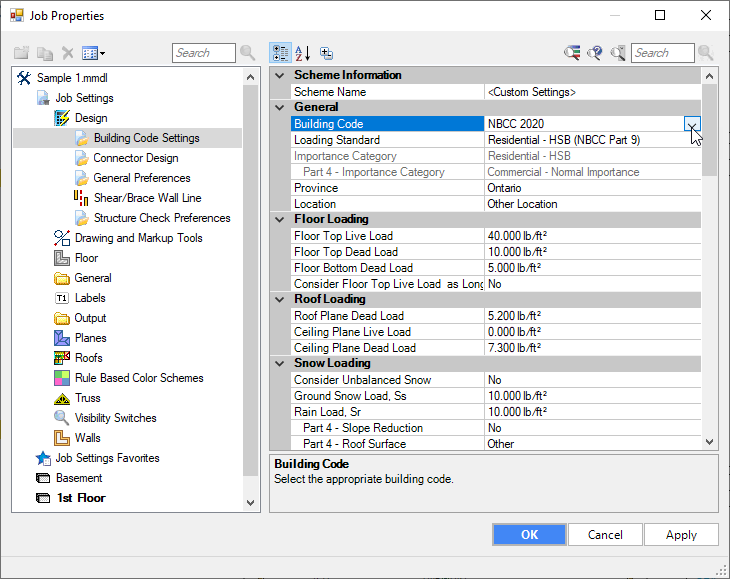Click Part 4 - Roof Surface value Other
Image resolution: width=730 pixels, height=579 pixels.
click(592, 444)
